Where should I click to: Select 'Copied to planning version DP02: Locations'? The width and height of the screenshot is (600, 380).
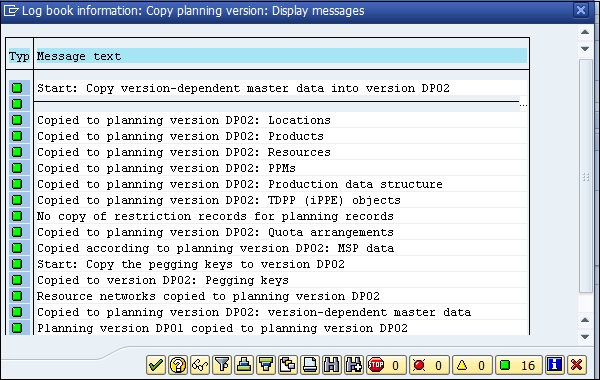pyautogui.click(x=184, y=120)
